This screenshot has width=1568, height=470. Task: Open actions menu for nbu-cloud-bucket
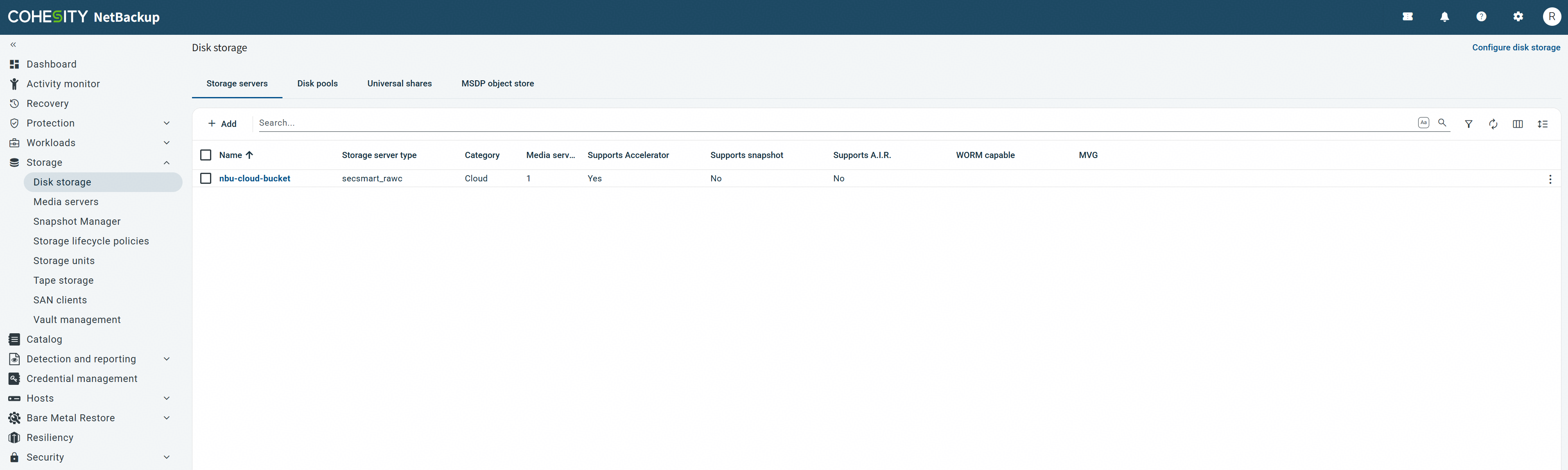pyautogui.click(x=1550, y=179)
